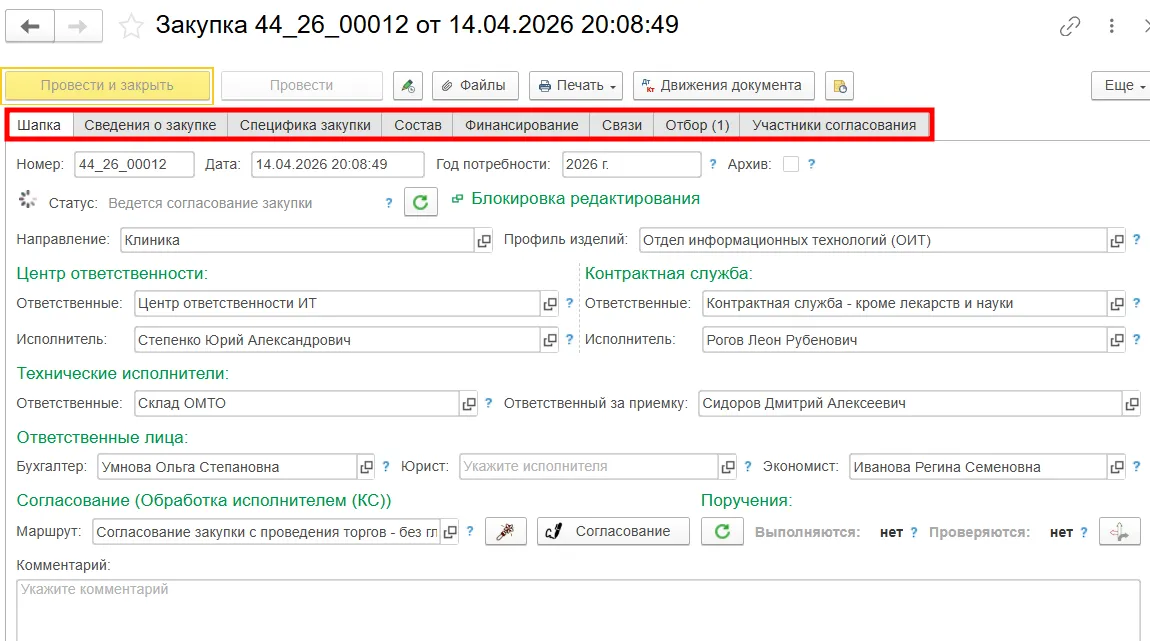The width and height of the screenshot is (1150, 641).
Task: Click the Юрист Укажите исполнителя field
Action: [x=588, y=466]
